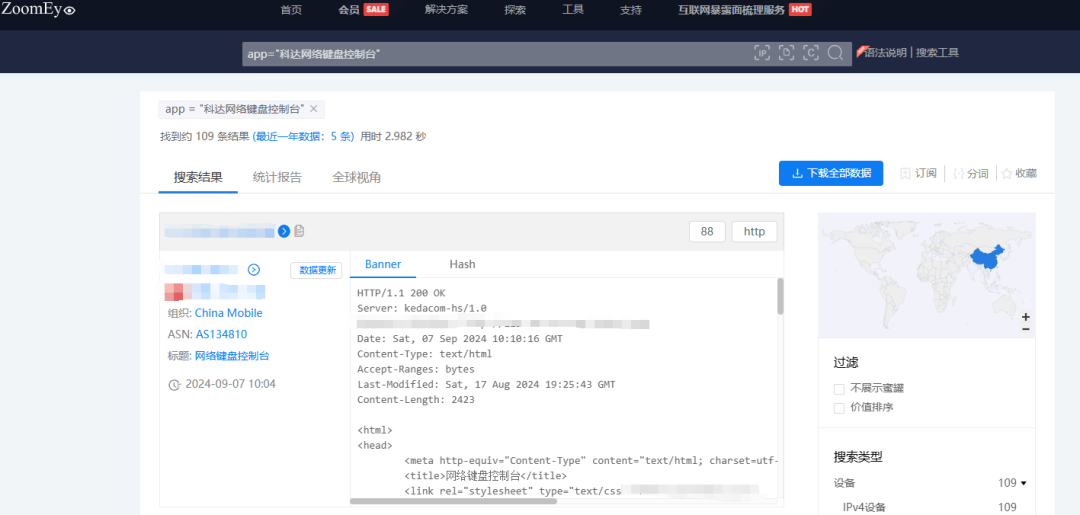This screenshot has width=1080, height=515.
Task: Click the 网络键盘控制台 title link
Action: coord(232,356)
